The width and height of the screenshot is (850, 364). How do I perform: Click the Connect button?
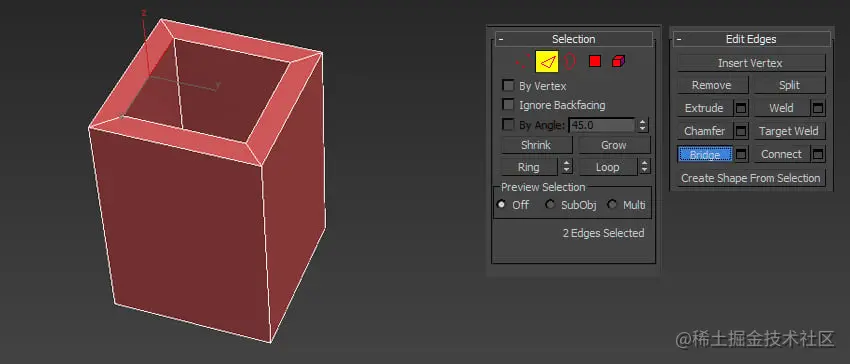pyautogui.click(x=782, y=155)
